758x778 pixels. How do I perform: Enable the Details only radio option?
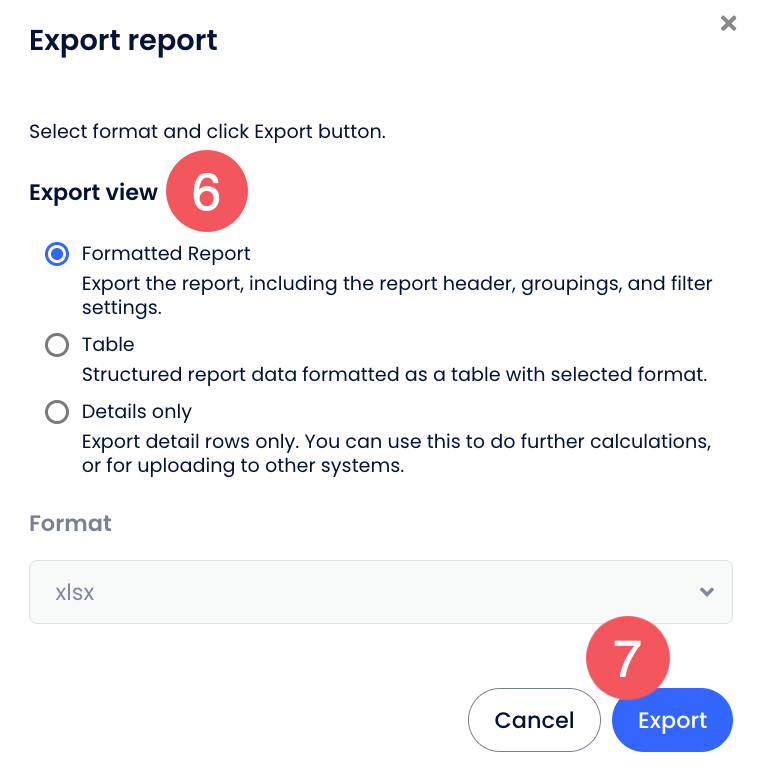click(57, 412)
